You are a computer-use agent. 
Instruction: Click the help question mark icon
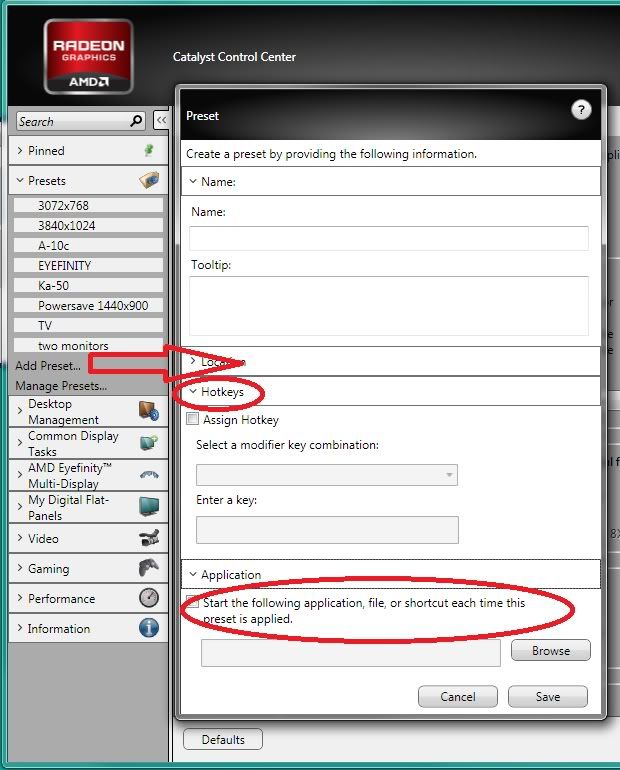[x=581, y=111]
